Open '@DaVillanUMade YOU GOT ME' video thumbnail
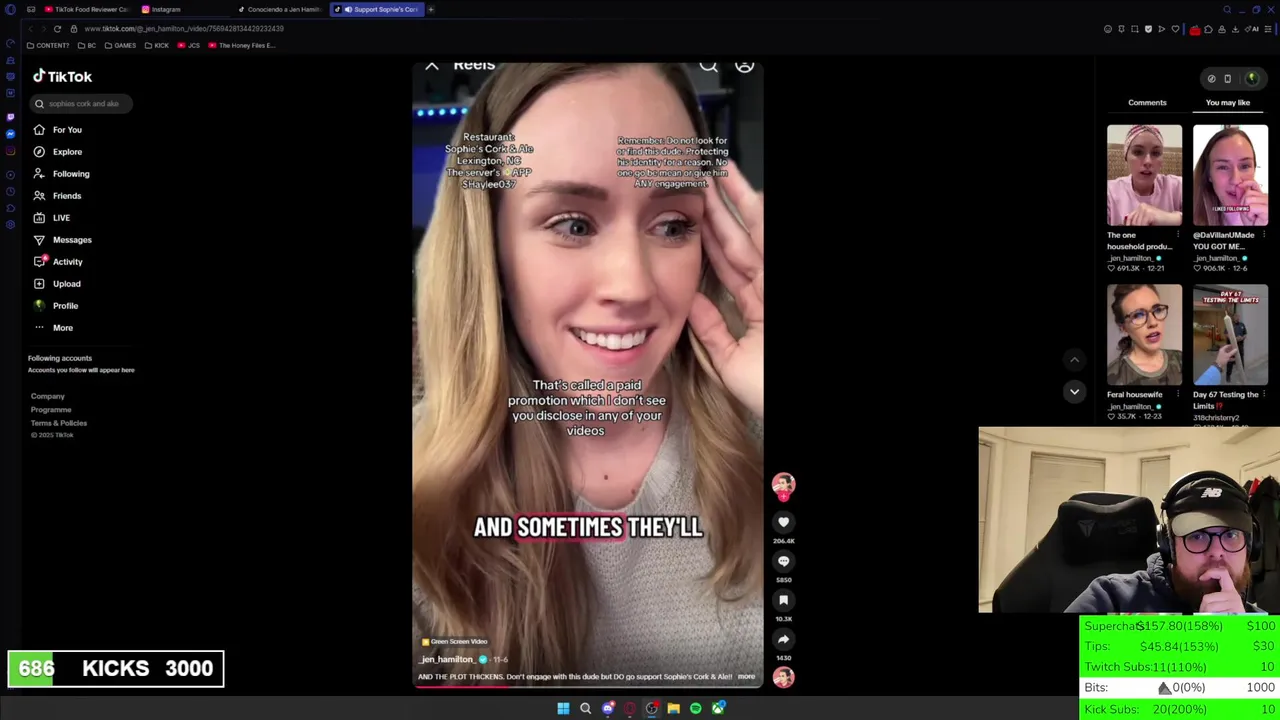 1230,175
